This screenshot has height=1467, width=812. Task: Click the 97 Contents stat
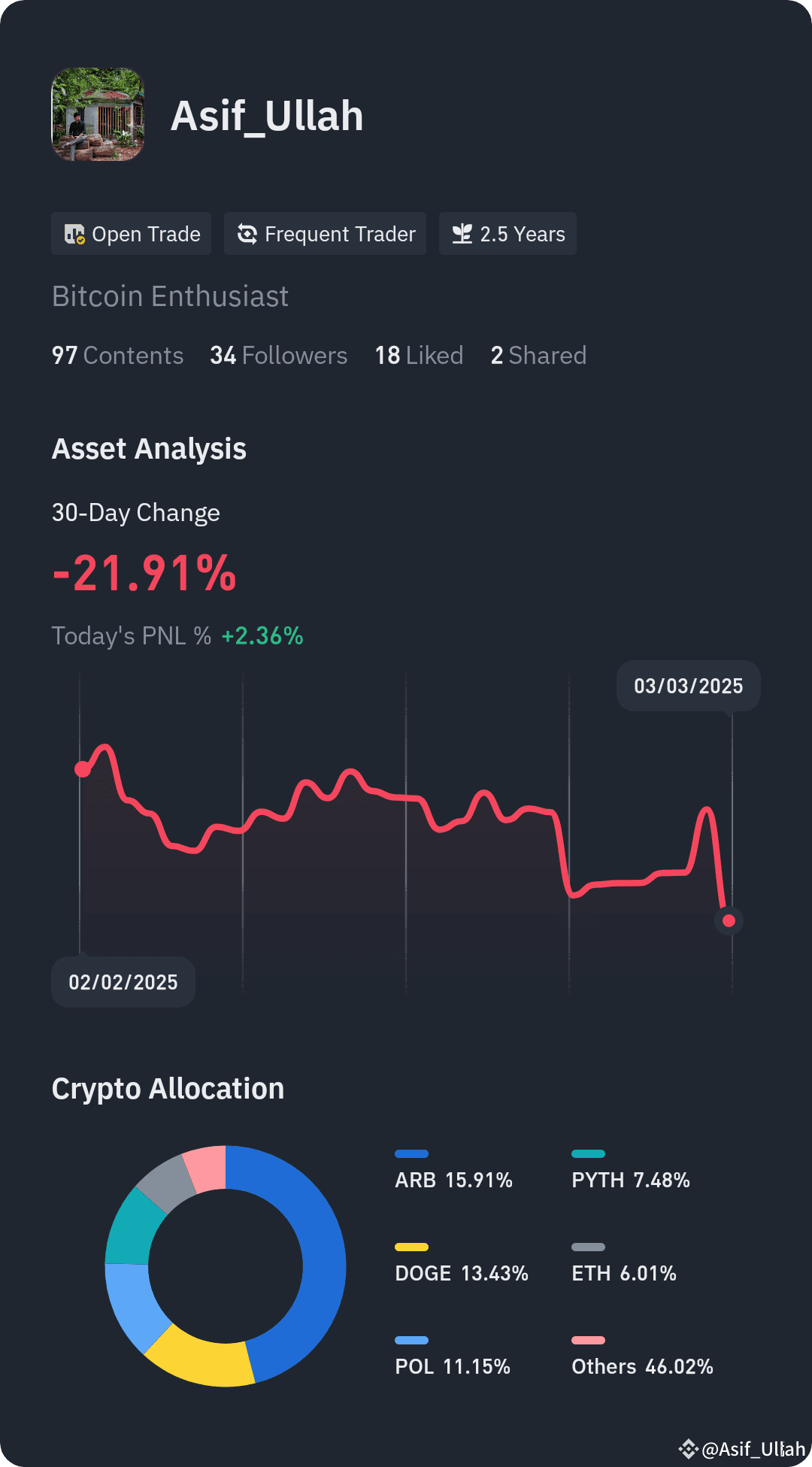point(117,355)
